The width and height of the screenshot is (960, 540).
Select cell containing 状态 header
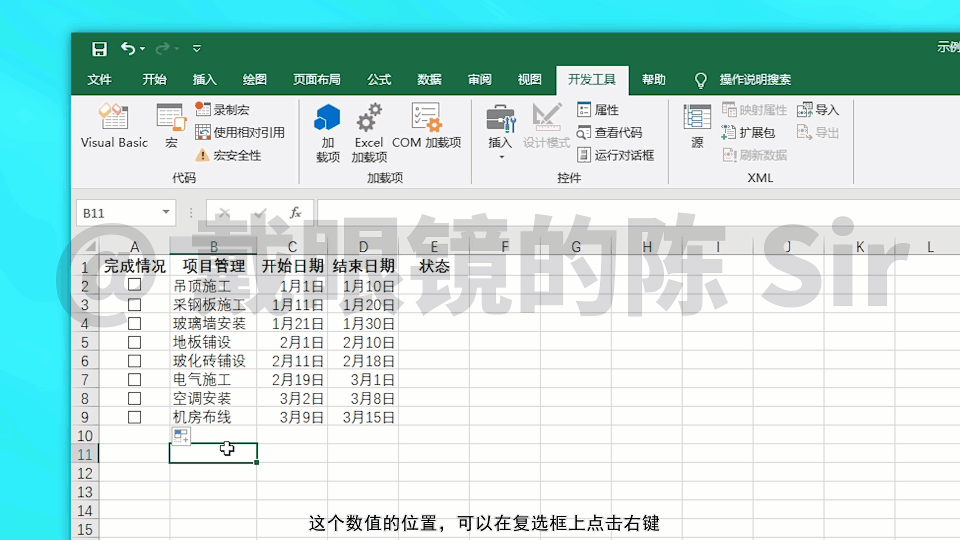433,266
